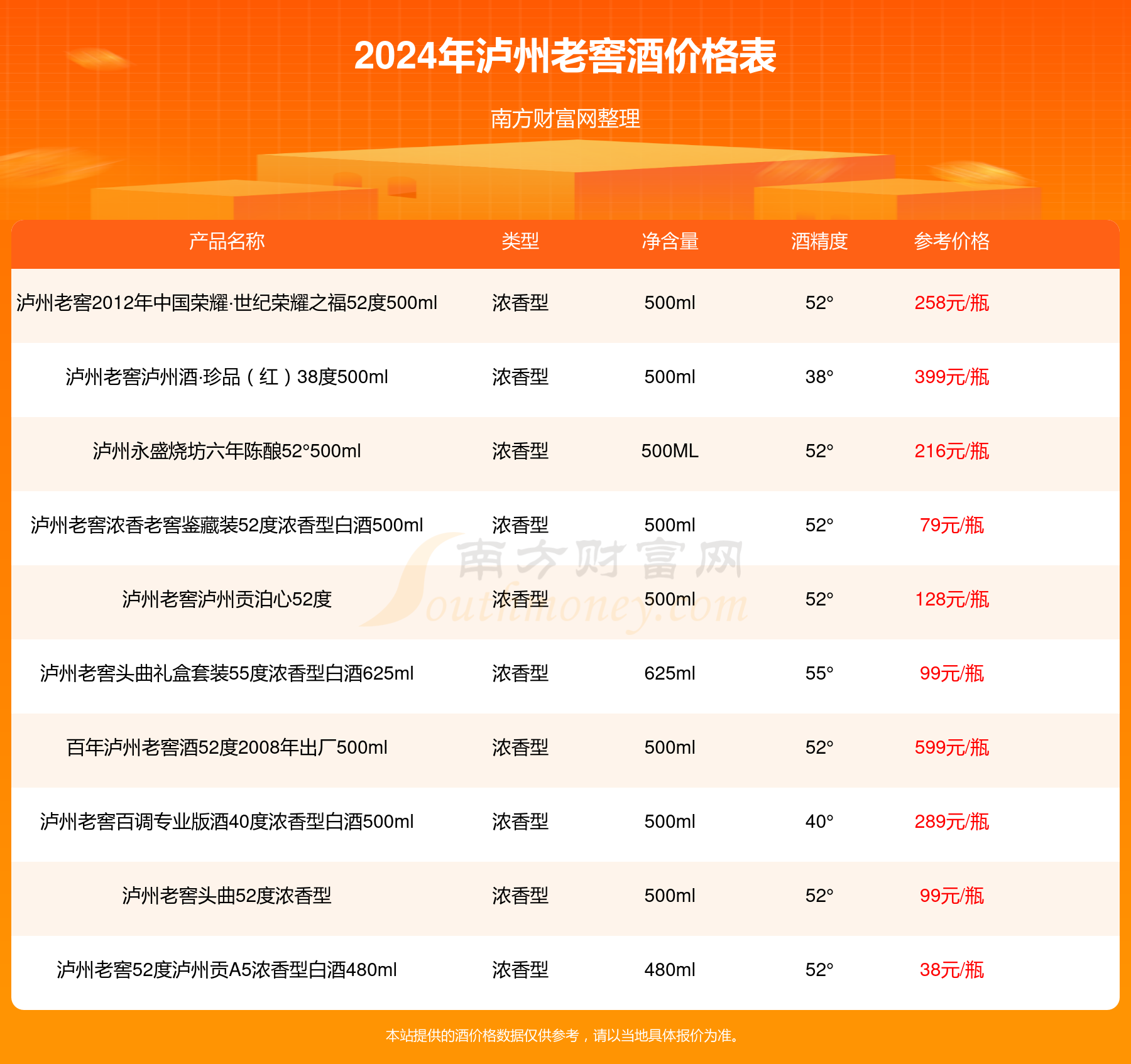The image size is (1131, 1064).
Task: Click the 类型 column header
Action: point(520,241)
